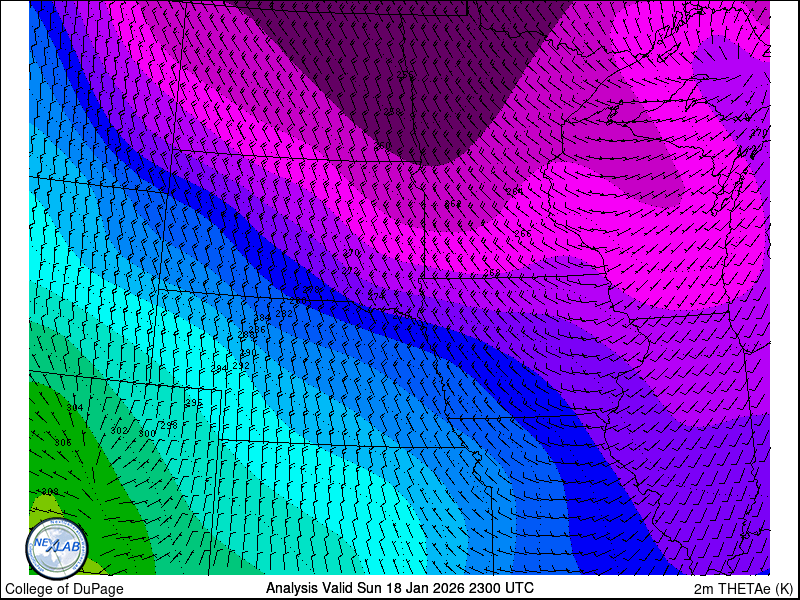Click the NEXLAB logo badge
The image size is (800, 600).
[57, 548]
